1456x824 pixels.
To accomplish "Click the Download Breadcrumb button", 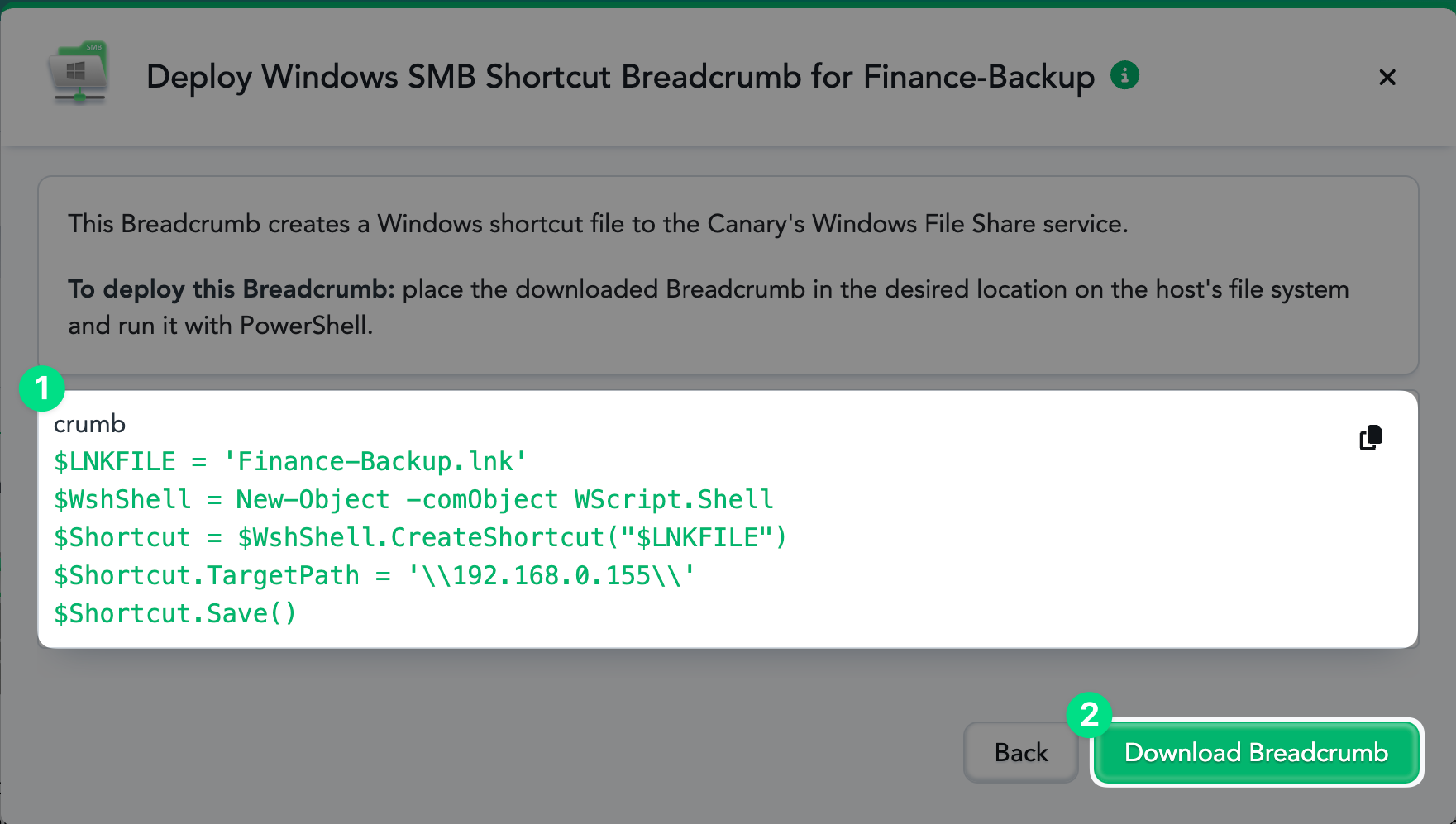I will click(x=1256, y=752).
